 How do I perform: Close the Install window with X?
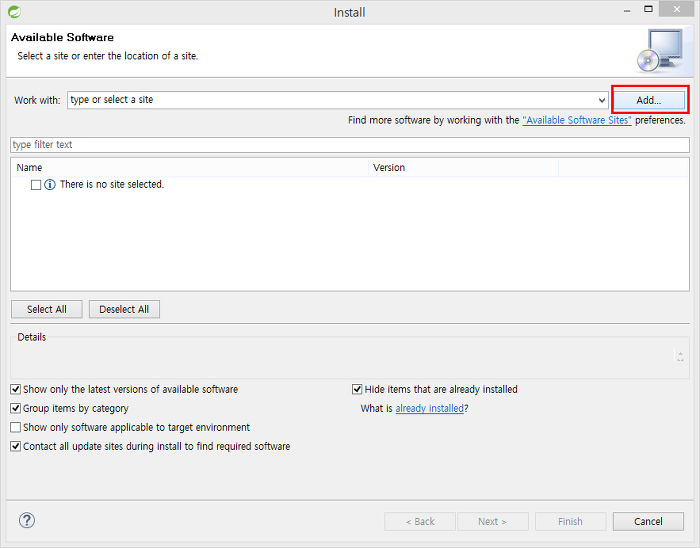point(677,9)
